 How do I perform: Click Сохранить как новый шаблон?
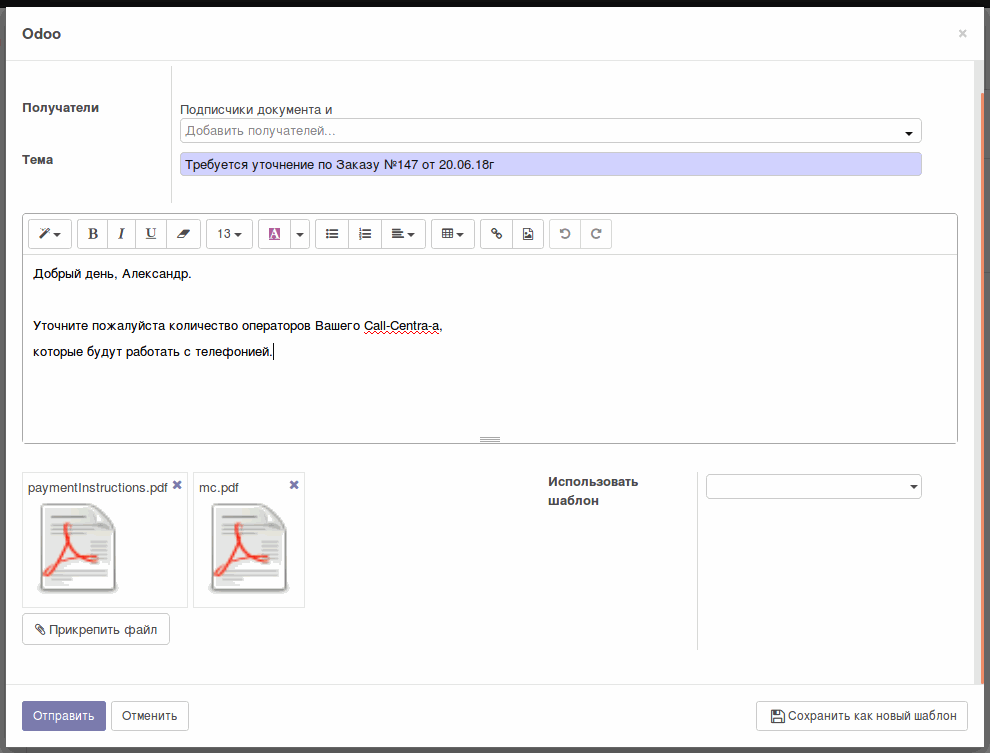tap(861, 715)
